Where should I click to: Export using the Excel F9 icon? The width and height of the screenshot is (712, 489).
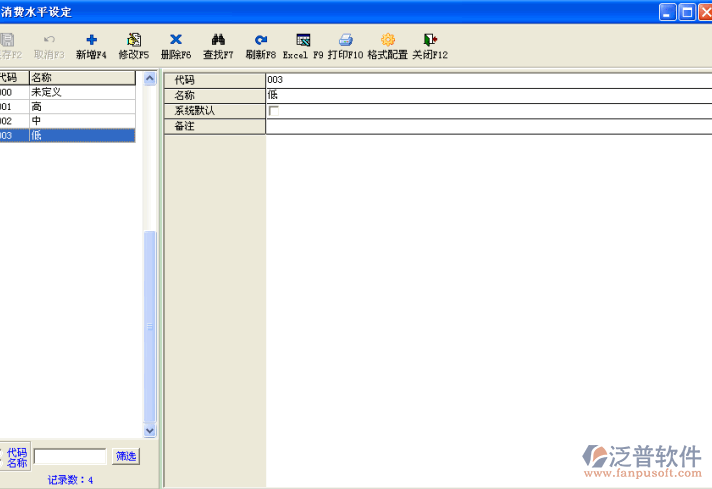pos(303,41)
